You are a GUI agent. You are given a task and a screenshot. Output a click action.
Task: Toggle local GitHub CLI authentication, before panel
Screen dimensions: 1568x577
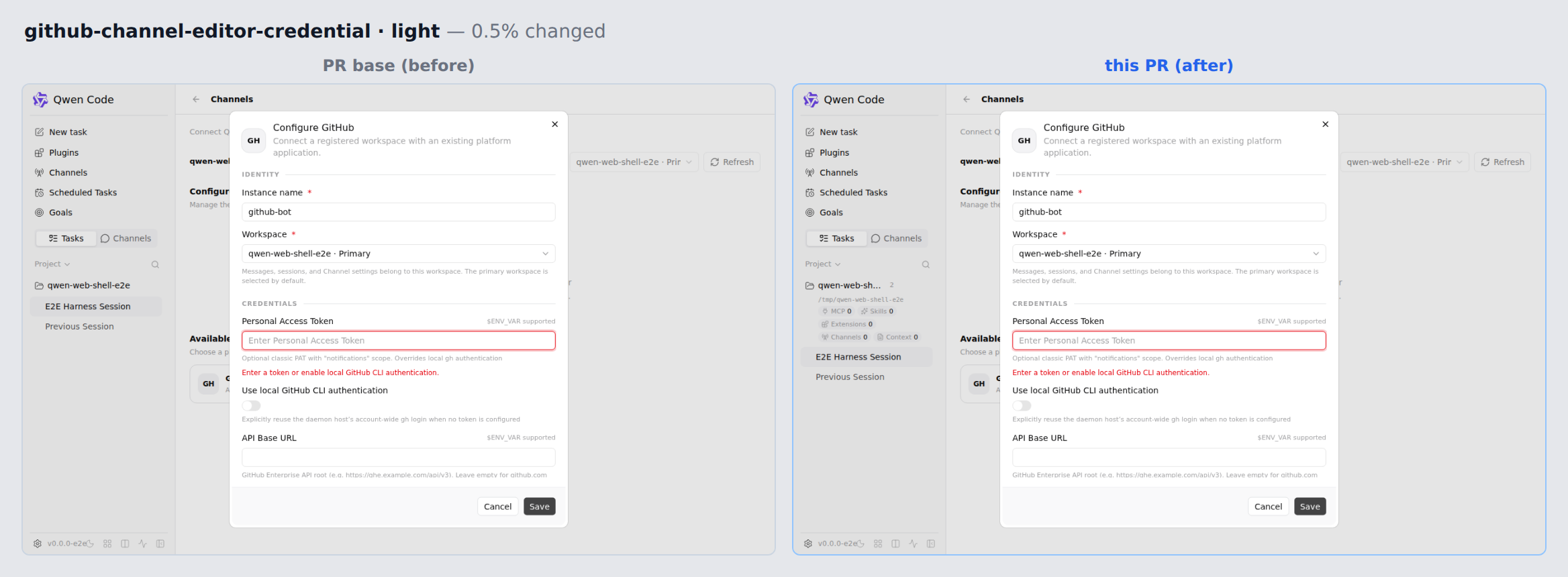tap(251, 406)
